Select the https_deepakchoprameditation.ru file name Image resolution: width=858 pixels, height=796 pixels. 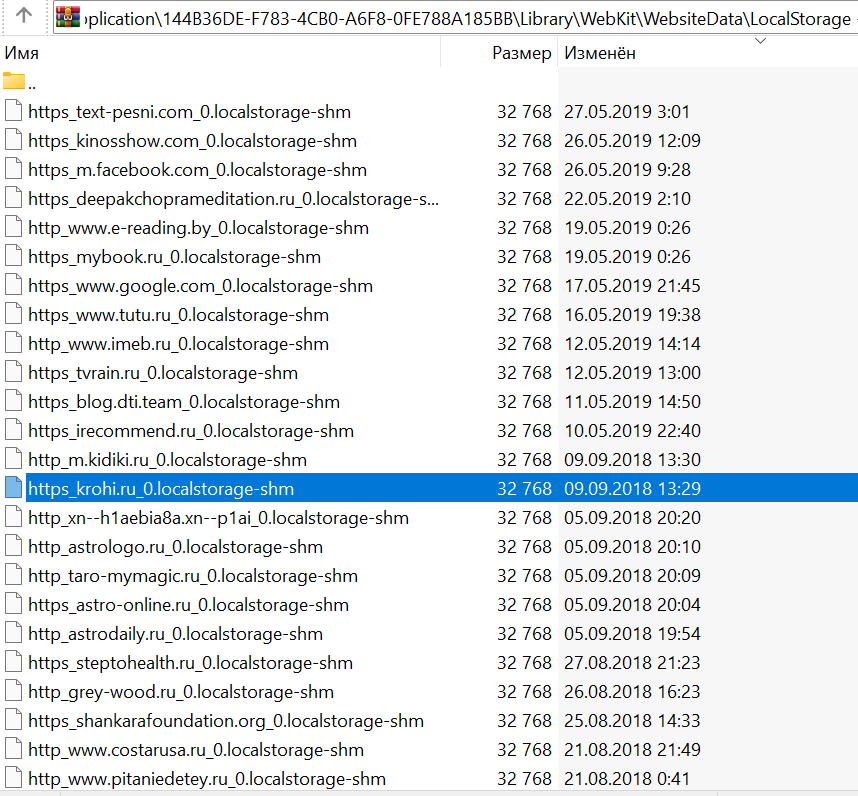coord(233,199)
